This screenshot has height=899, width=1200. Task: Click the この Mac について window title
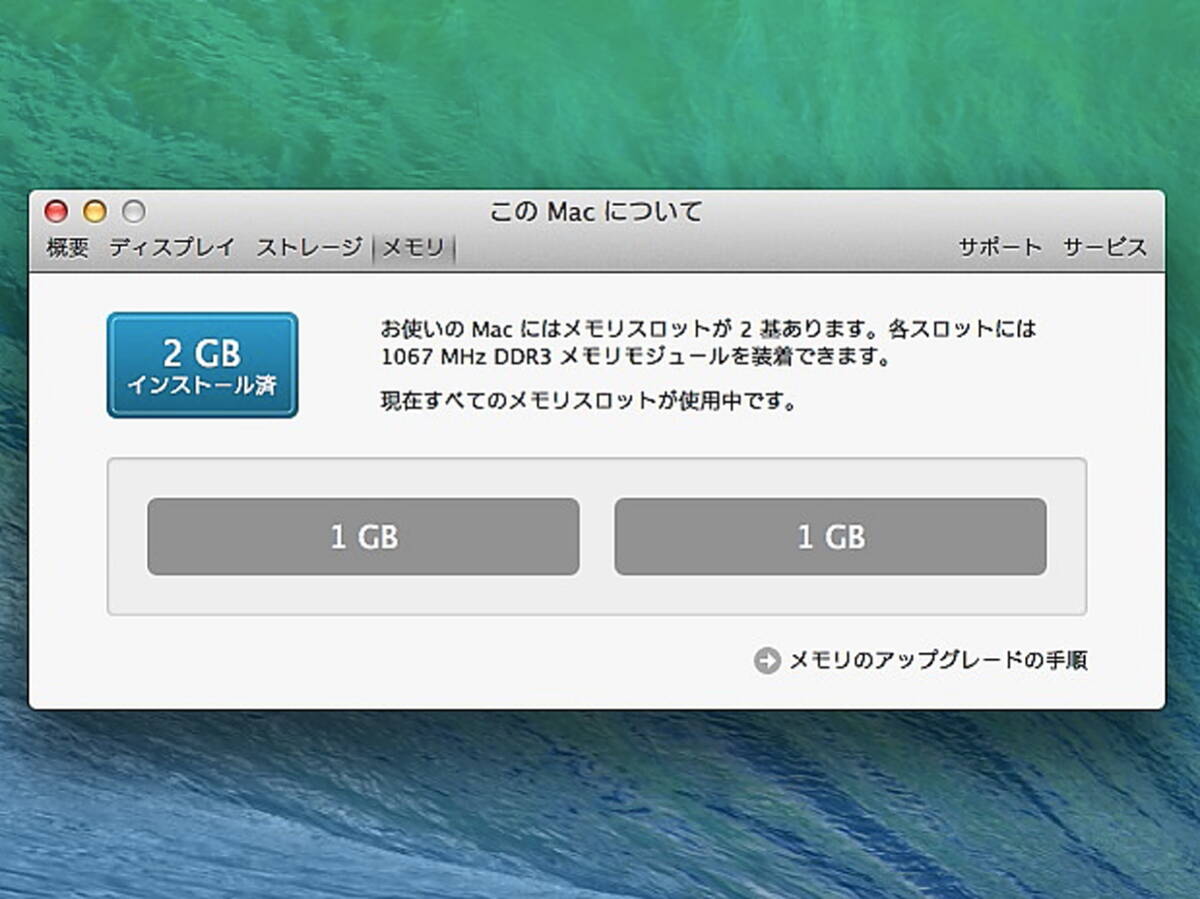click(x=596, y=212)
